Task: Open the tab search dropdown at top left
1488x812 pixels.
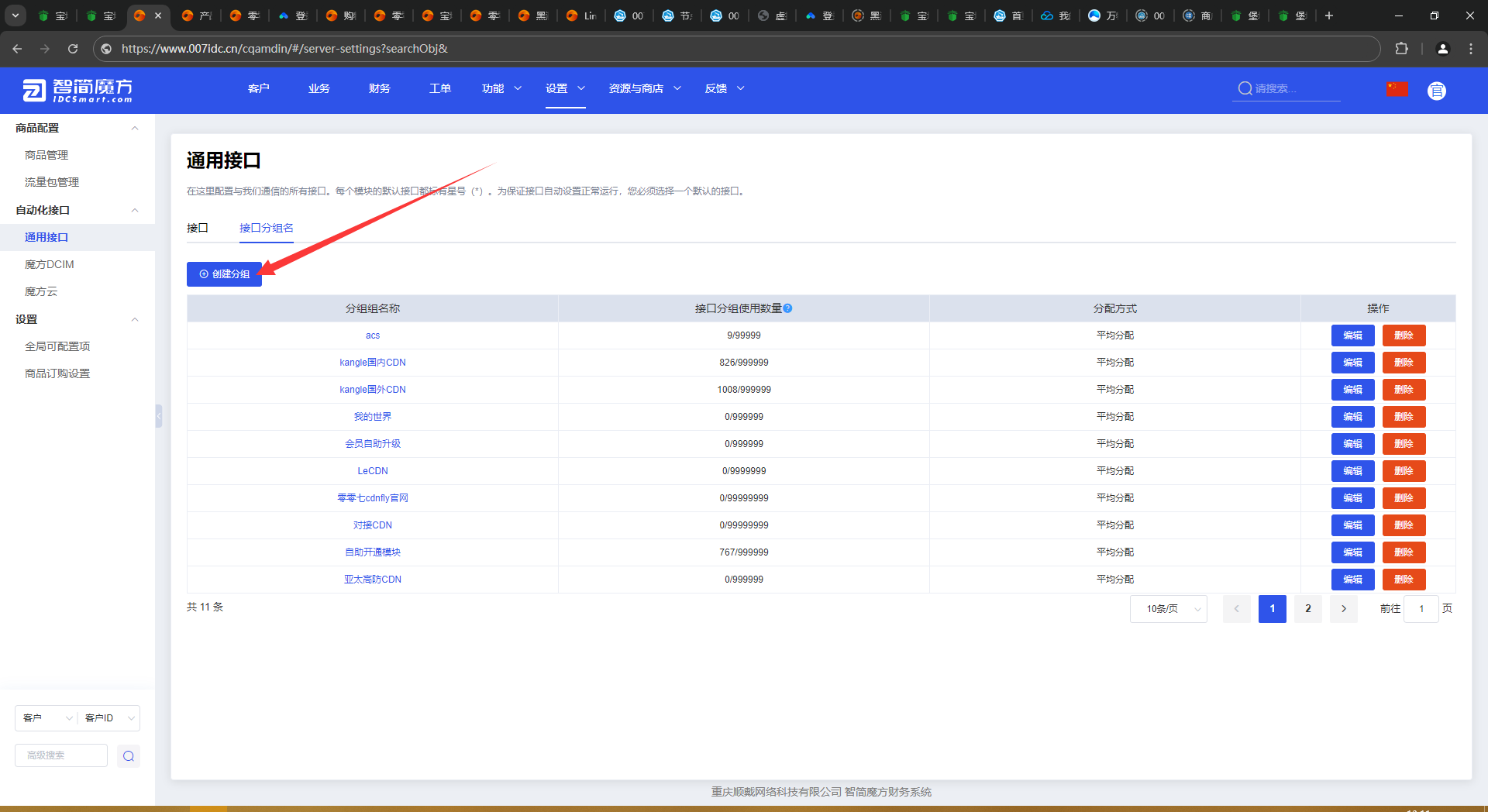Action: click(15, 15)
